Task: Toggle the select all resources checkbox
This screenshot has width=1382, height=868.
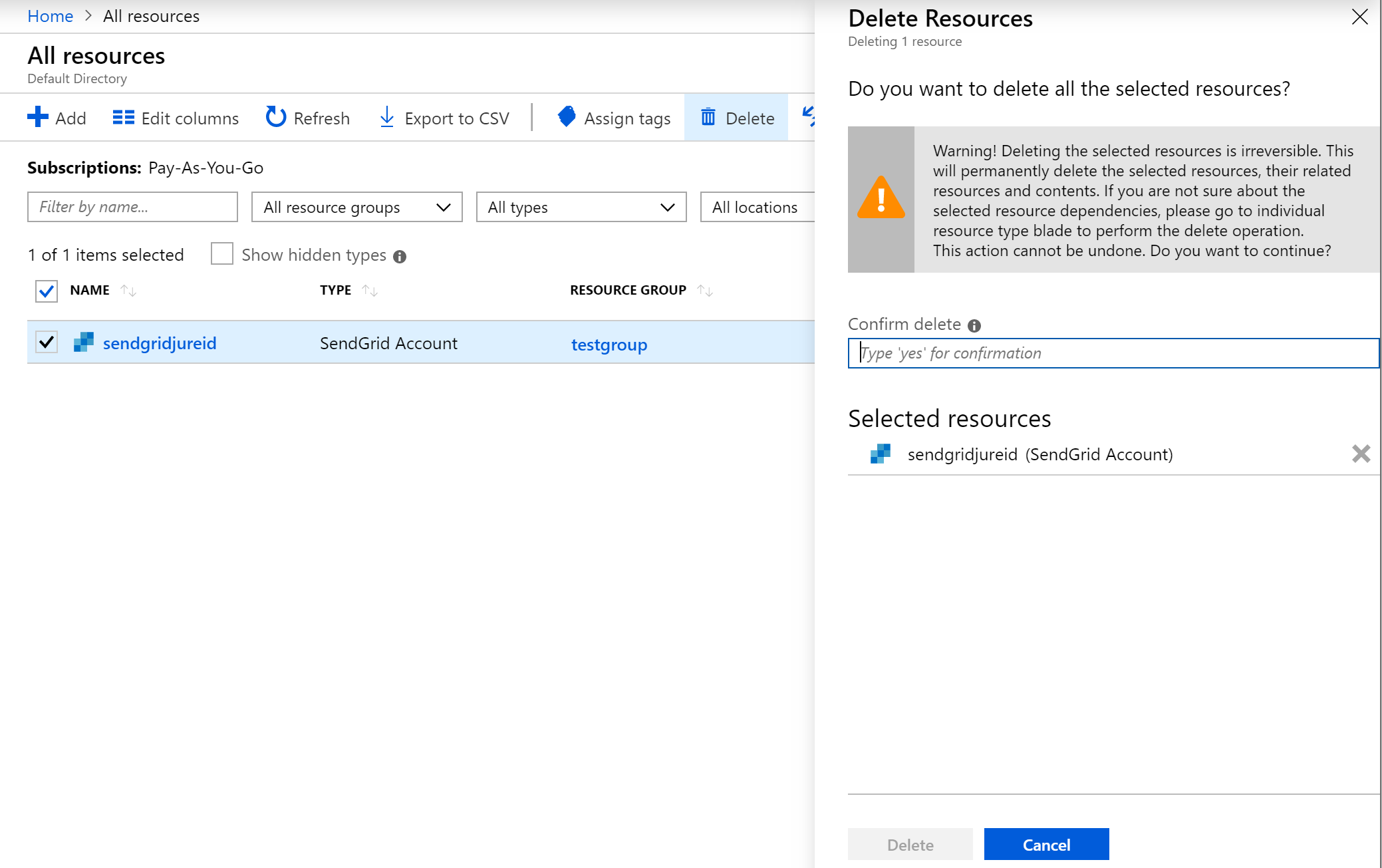Action: click(47, 291)
